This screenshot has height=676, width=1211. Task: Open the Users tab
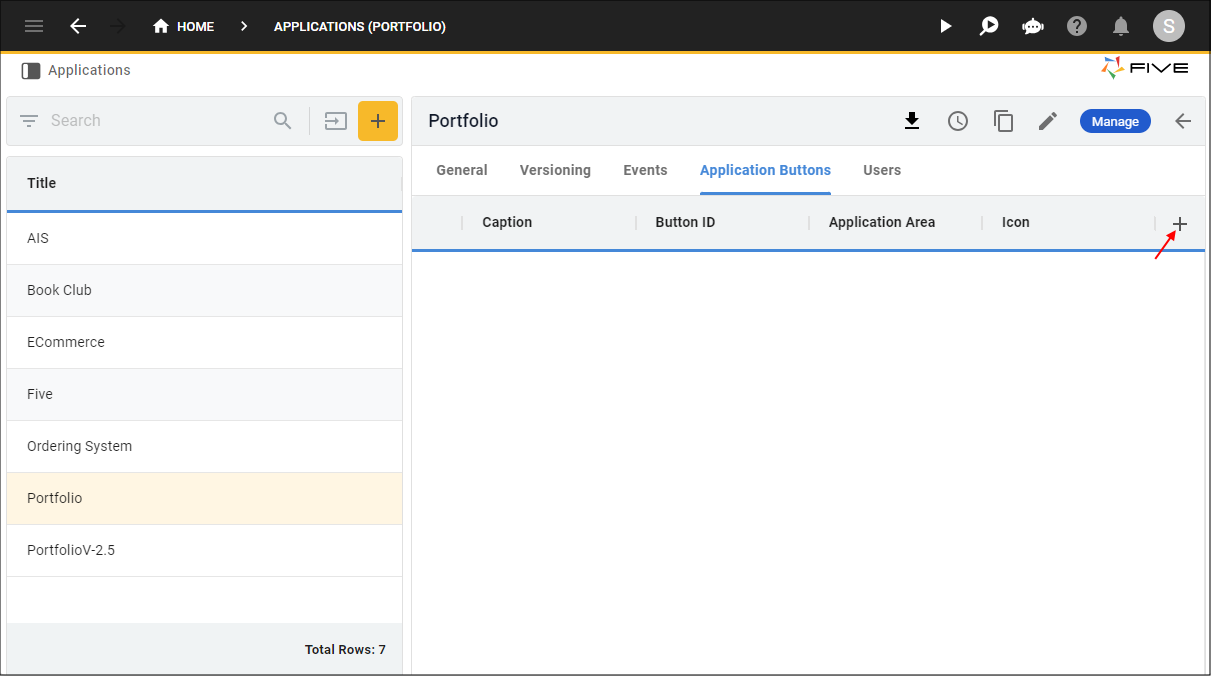click(x=882, y=170)
